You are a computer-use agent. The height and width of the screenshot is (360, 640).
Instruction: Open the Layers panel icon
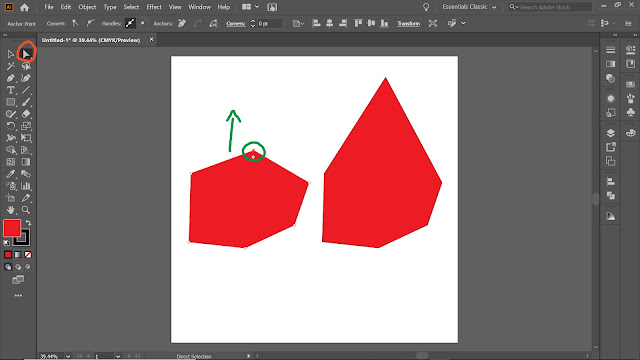coord(611,133)
